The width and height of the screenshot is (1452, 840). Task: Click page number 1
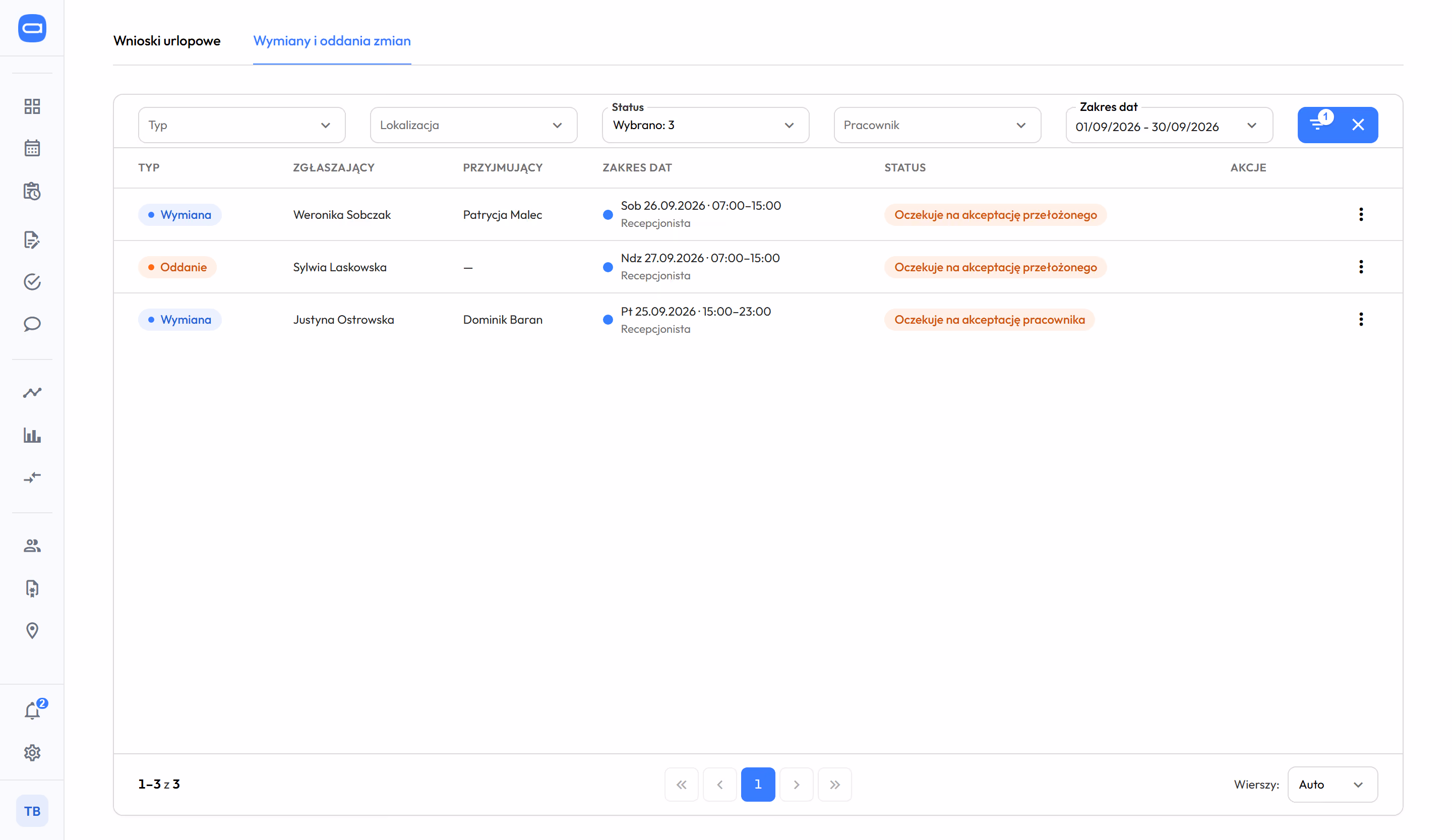point(758,784)
